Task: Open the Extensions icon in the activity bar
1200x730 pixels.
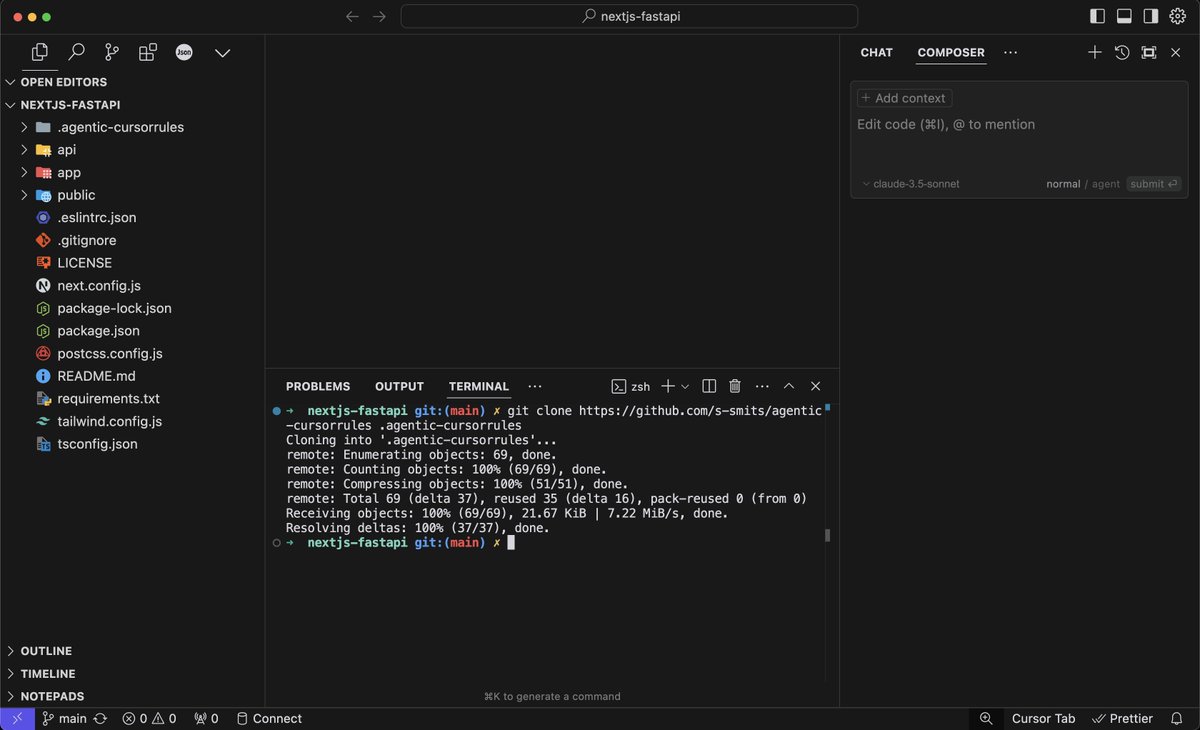Action: pos(147,51)
